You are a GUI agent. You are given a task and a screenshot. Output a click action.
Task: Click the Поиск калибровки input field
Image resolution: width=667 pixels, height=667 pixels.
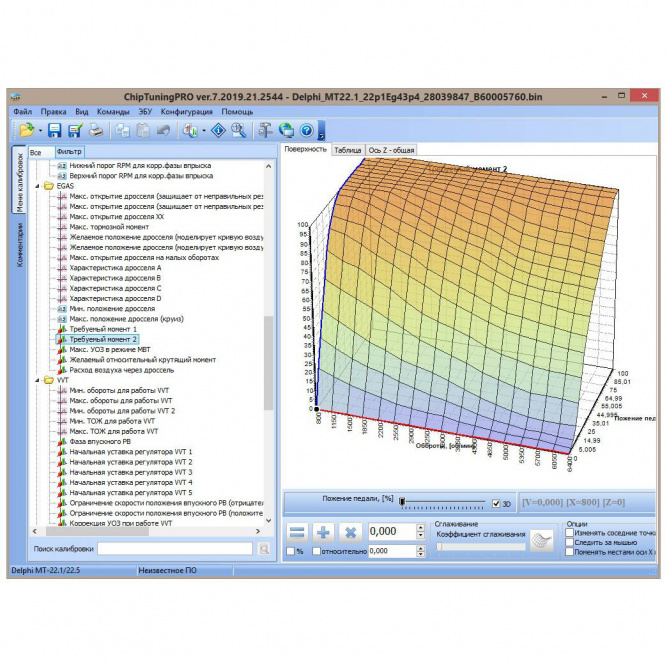pyautogui.click(x=175, y=549)
